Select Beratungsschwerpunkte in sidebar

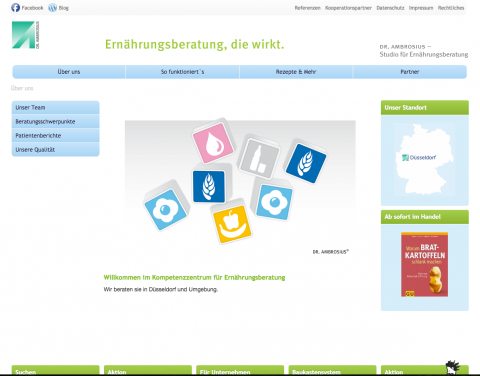pyautogui.click(x=55, y=122)
